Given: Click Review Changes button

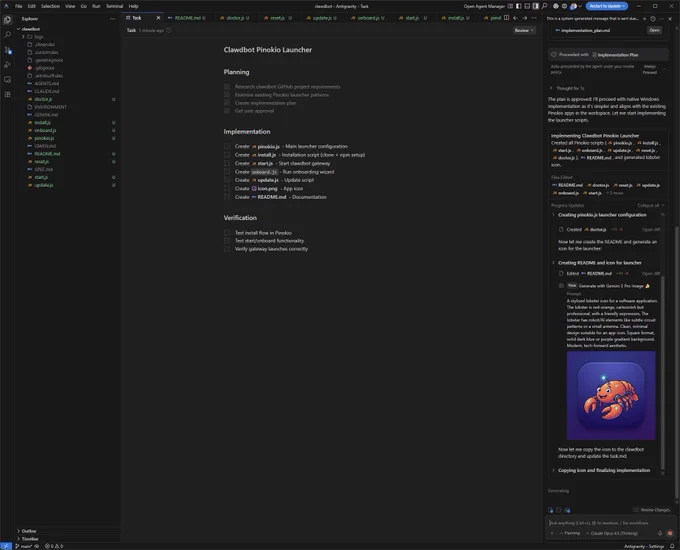Looking at the screenshot, I should 652,510.
